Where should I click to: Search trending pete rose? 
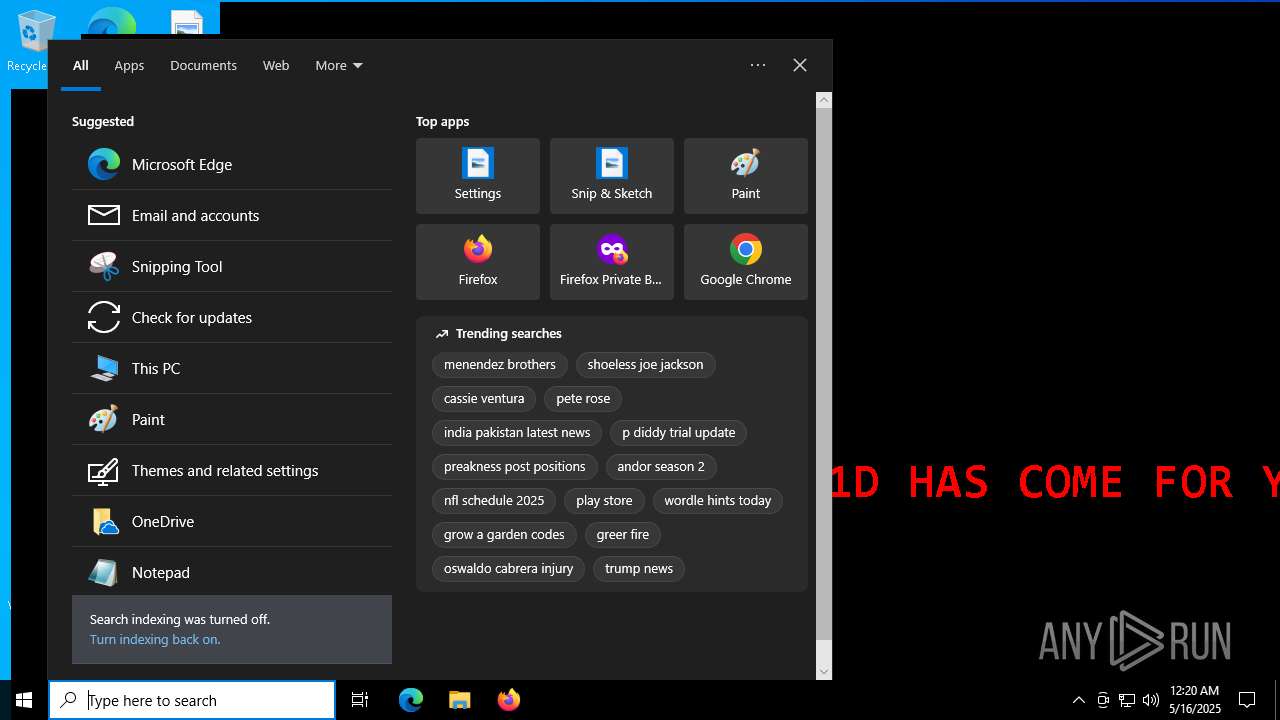pyautogui.click(x=583, y=399)
